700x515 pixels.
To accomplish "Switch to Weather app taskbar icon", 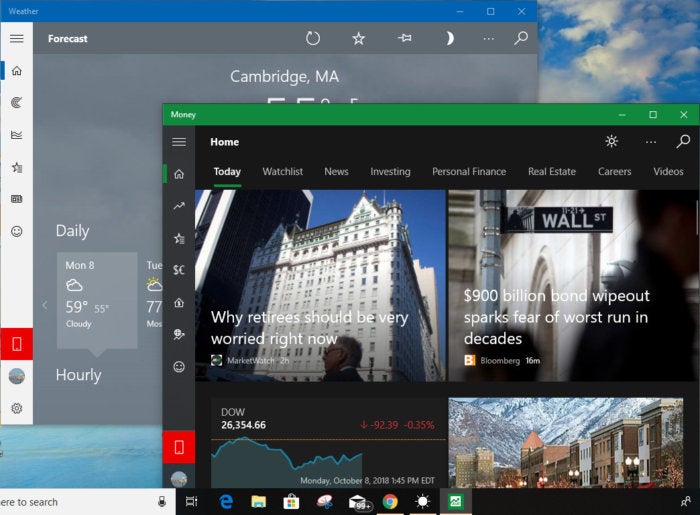I will click(422, 502).
